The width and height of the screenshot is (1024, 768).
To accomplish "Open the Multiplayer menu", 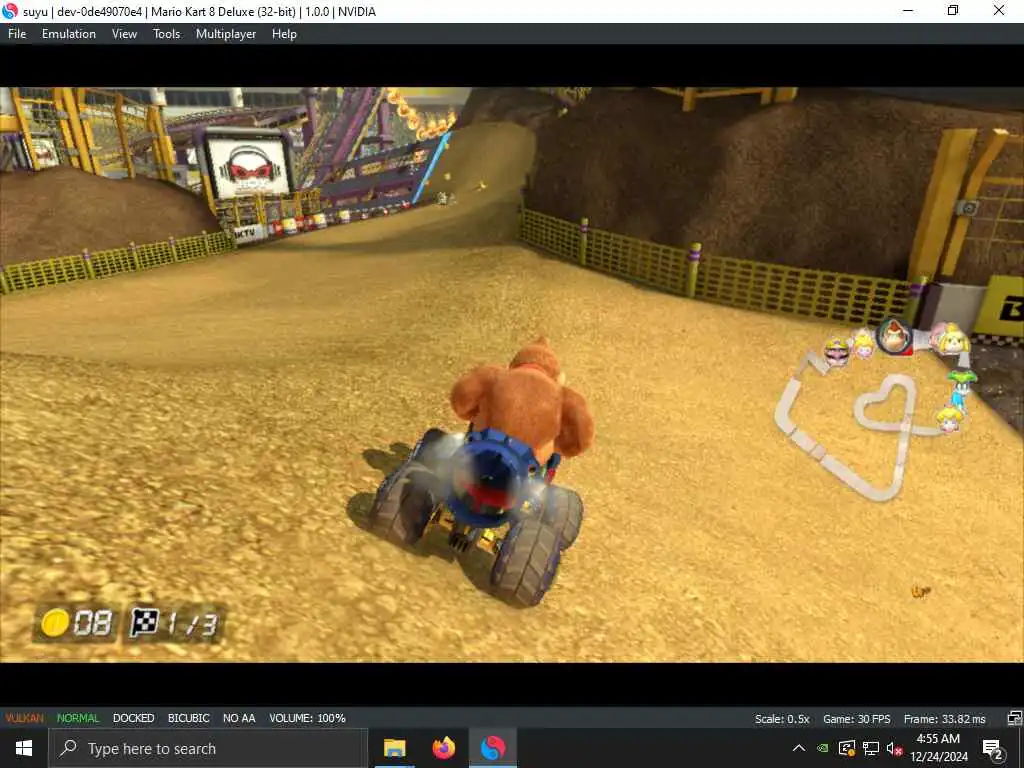I will click(x=226, y=34).
